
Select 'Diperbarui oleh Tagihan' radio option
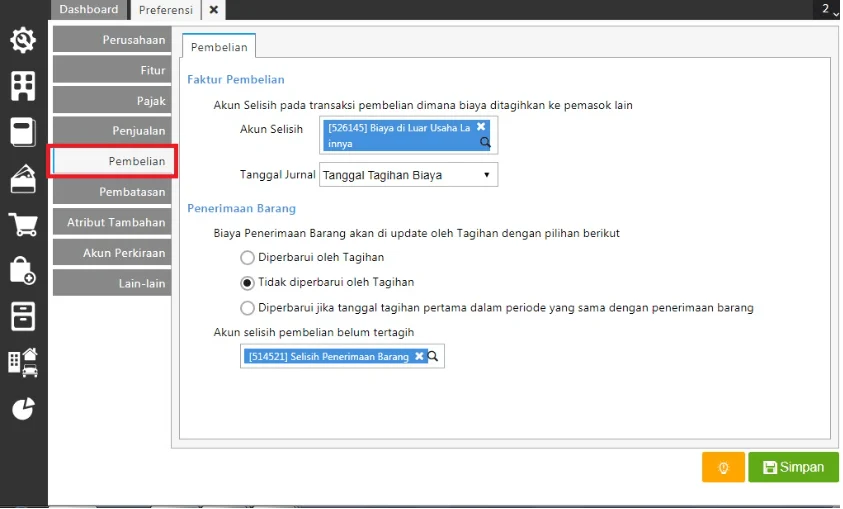(247, 257)
